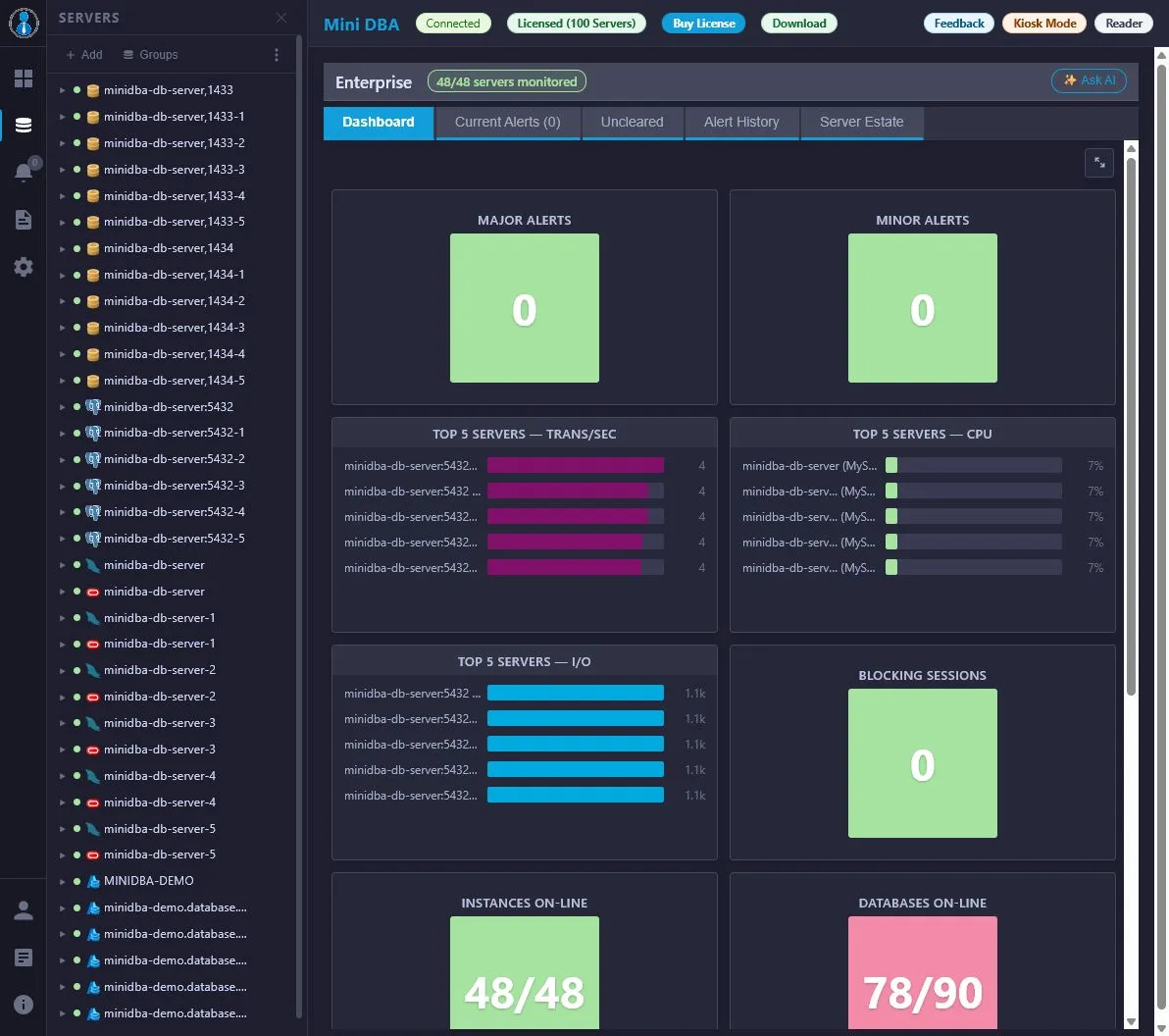Expand minidba-db-server:5432-5 tree node
This screenshot has height=1036, width=1169.
(x=62, y=539)
